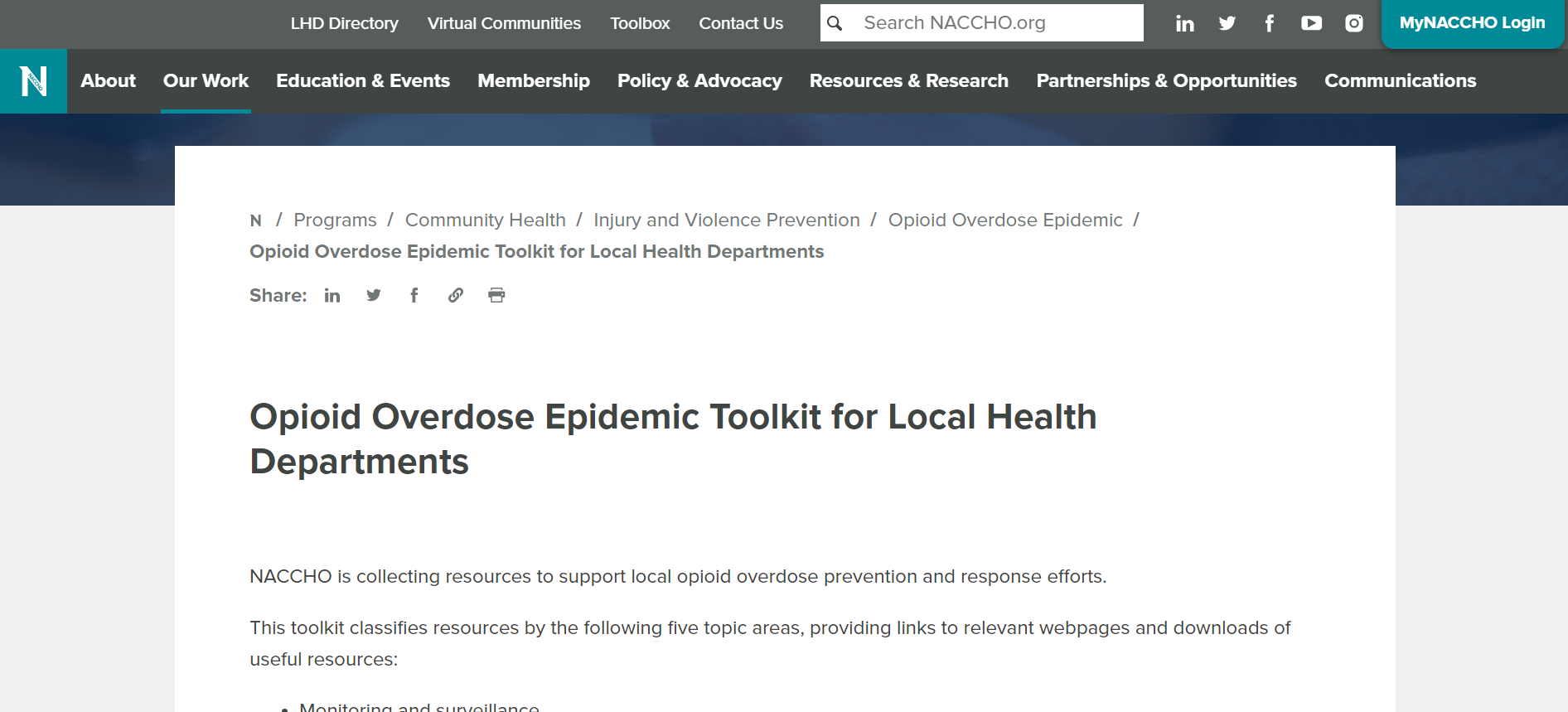The height and width of the screenshot is (712, 1568).
Task: Go to breadcrumb home N icon
Action: (x=256, y=220)
